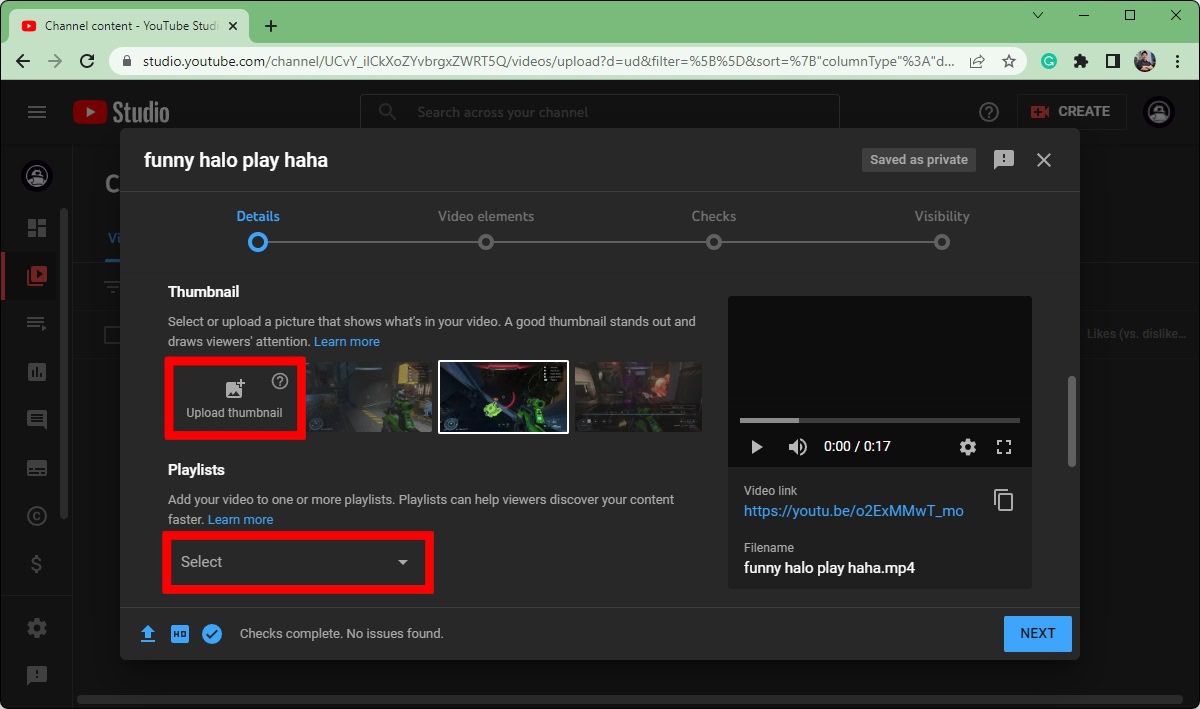The width and height of the screenshot is (1200, 709).
Task: Enter fullscreen in the video preview
Action: 1004,447
